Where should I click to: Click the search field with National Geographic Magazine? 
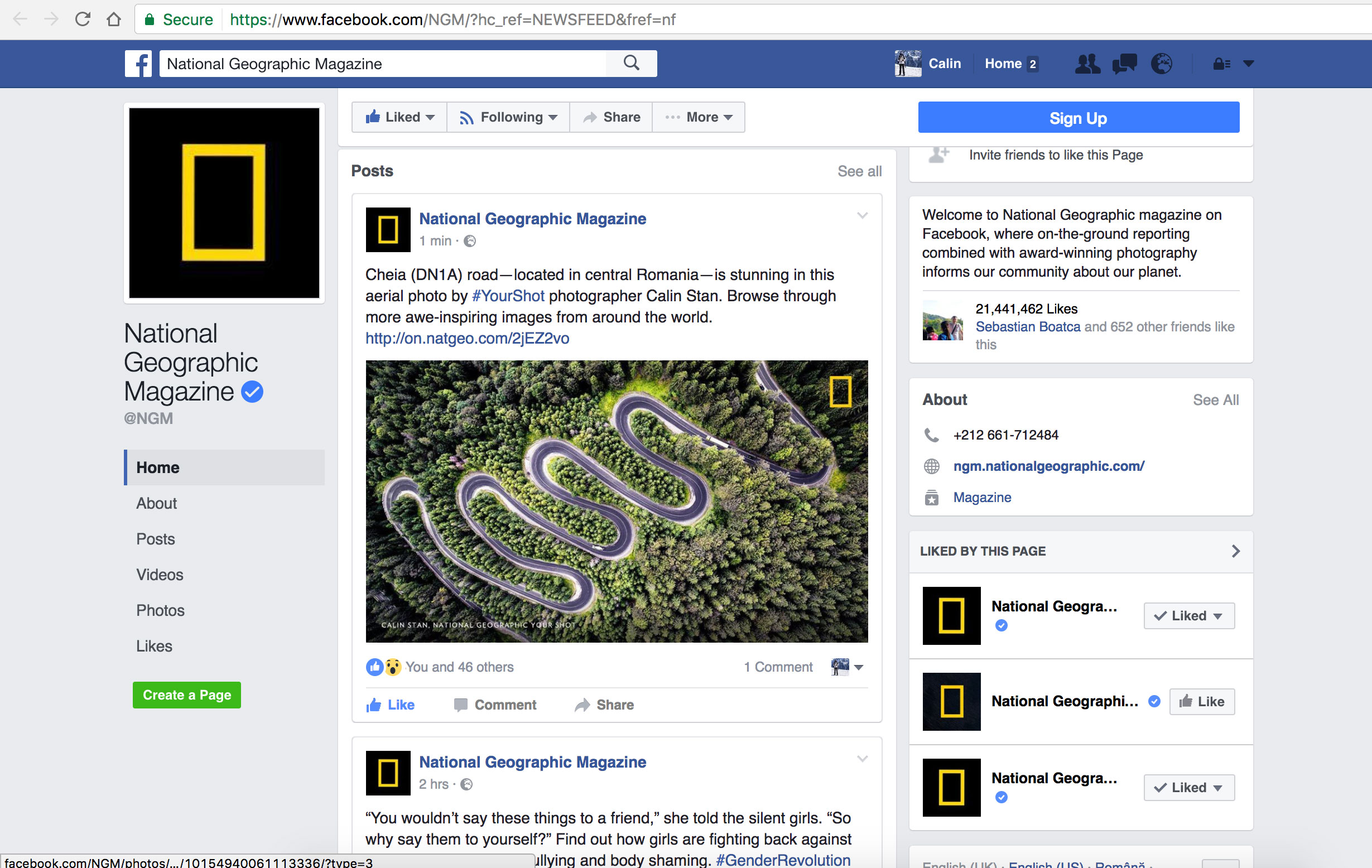coord(383,63)
